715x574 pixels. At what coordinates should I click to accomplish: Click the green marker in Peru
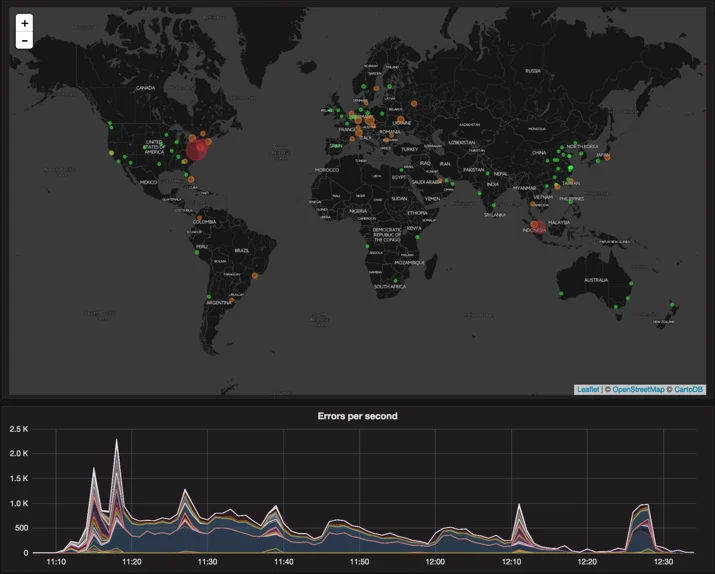[197, 252]
